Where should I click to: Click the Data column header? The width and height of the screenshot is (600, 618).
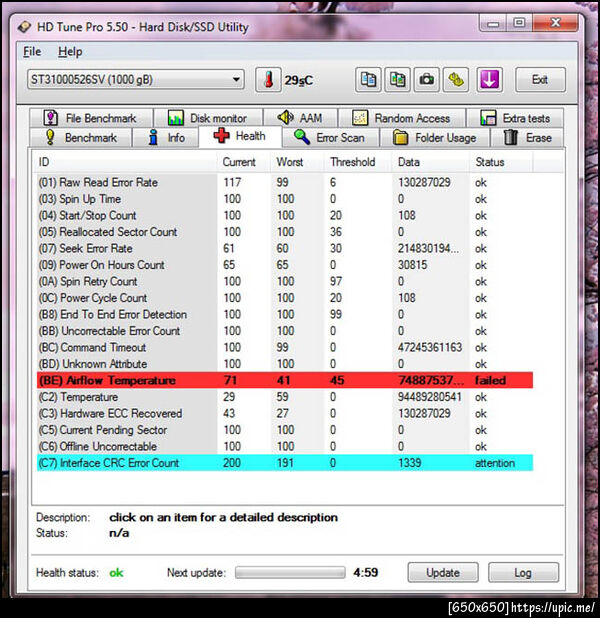click(x=430, y=162)
